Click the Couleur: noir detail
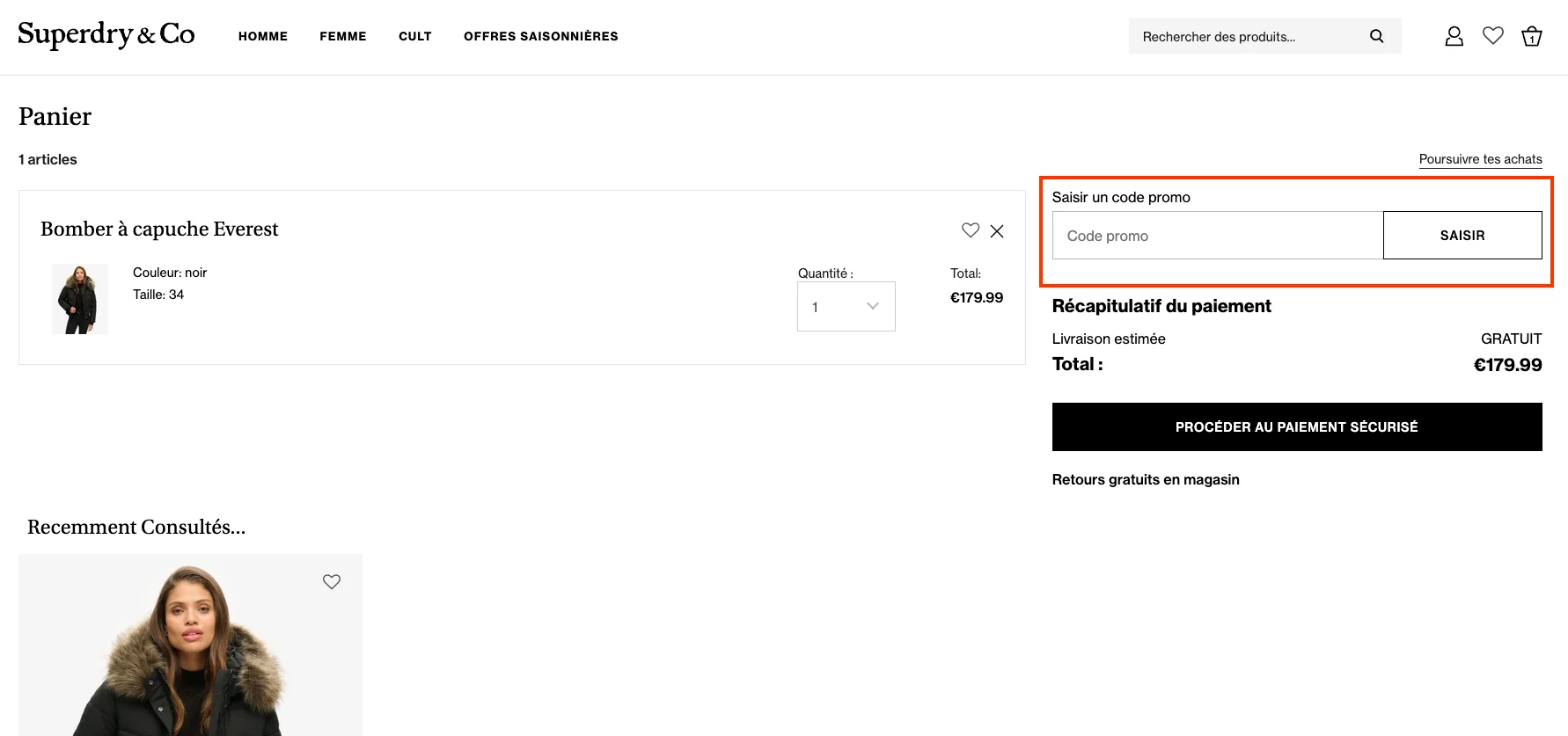 coord(170,273)
